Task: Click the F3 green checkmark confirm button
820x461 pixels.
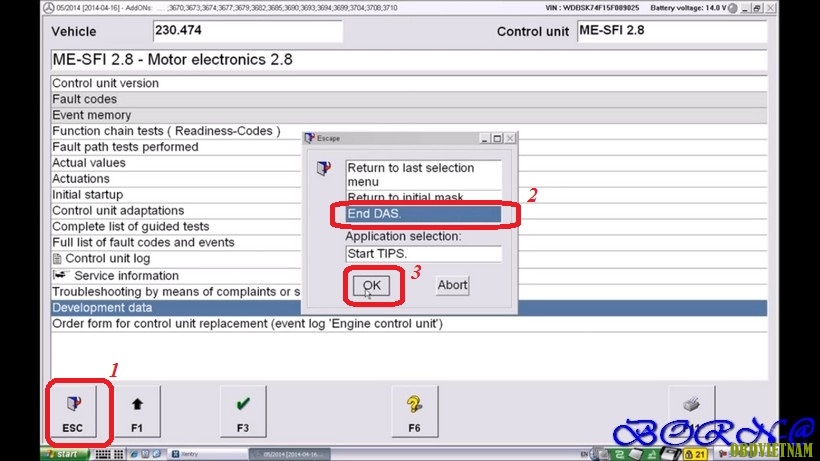Action: [x=243, y=412]
